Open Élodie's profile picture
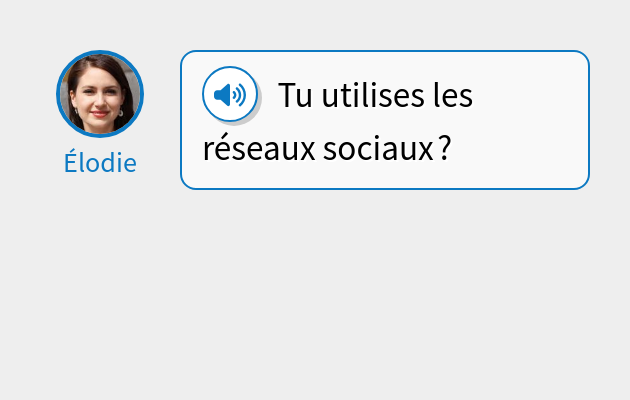This screenshot has height=400, width=630. pos(100,94)
